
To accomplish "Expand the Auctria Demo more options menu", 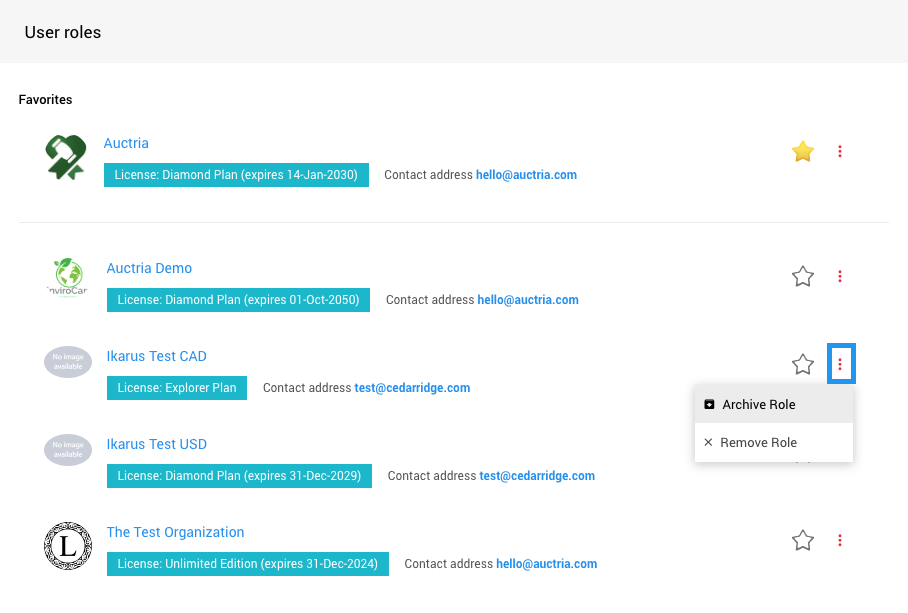I will (840, 277).
